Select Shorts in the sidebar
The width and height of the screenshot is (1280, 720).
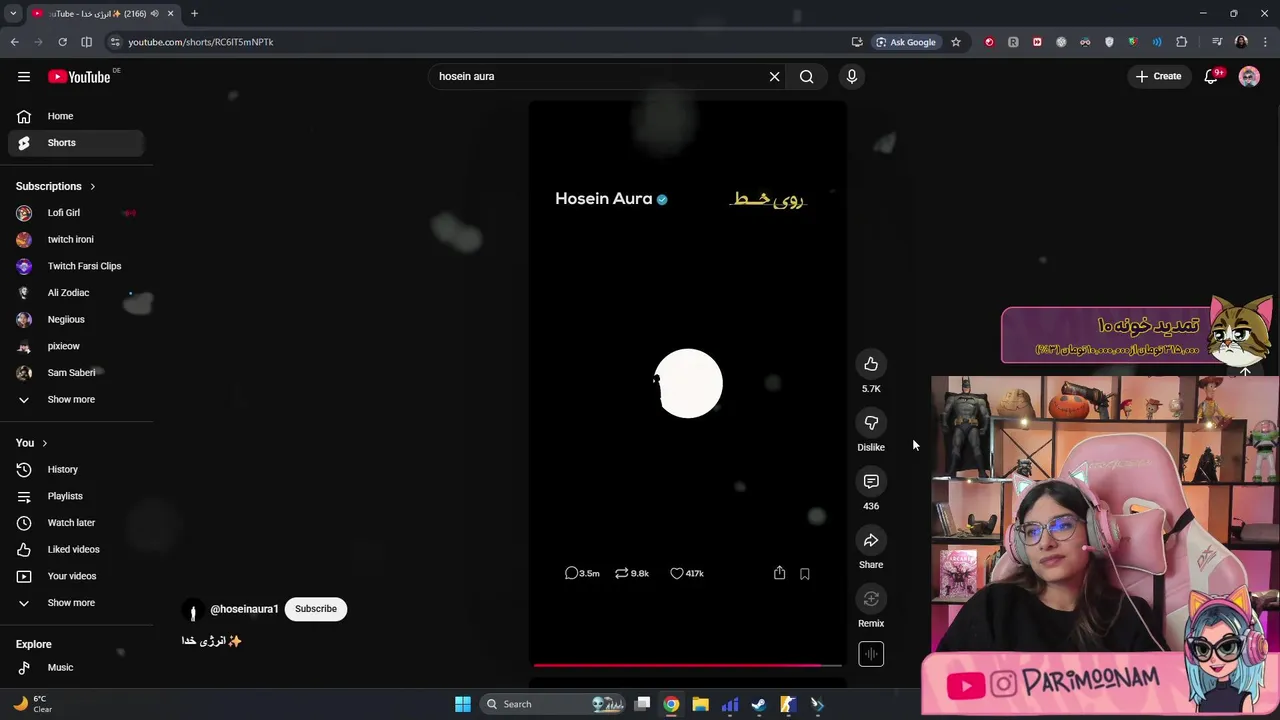click(76, 143)
